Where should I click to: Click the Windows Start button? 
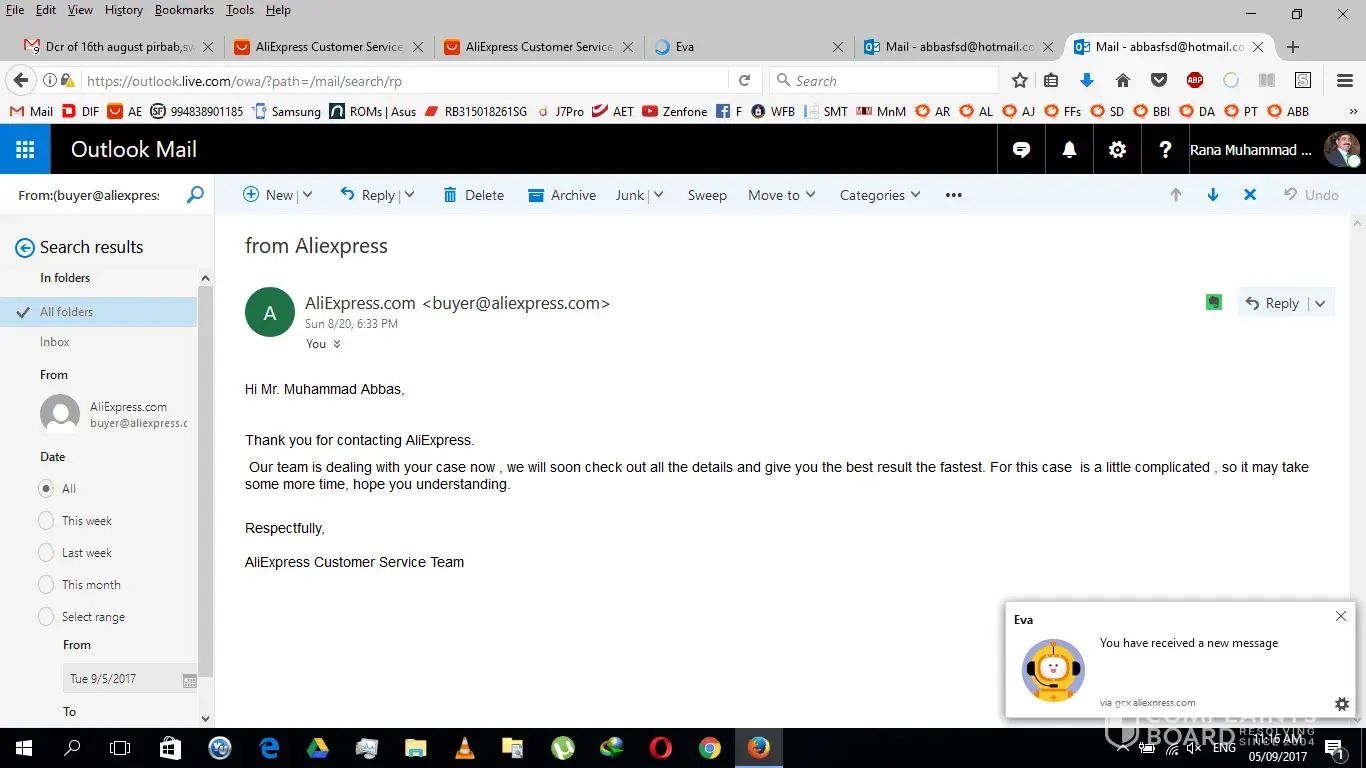[23, 748]
